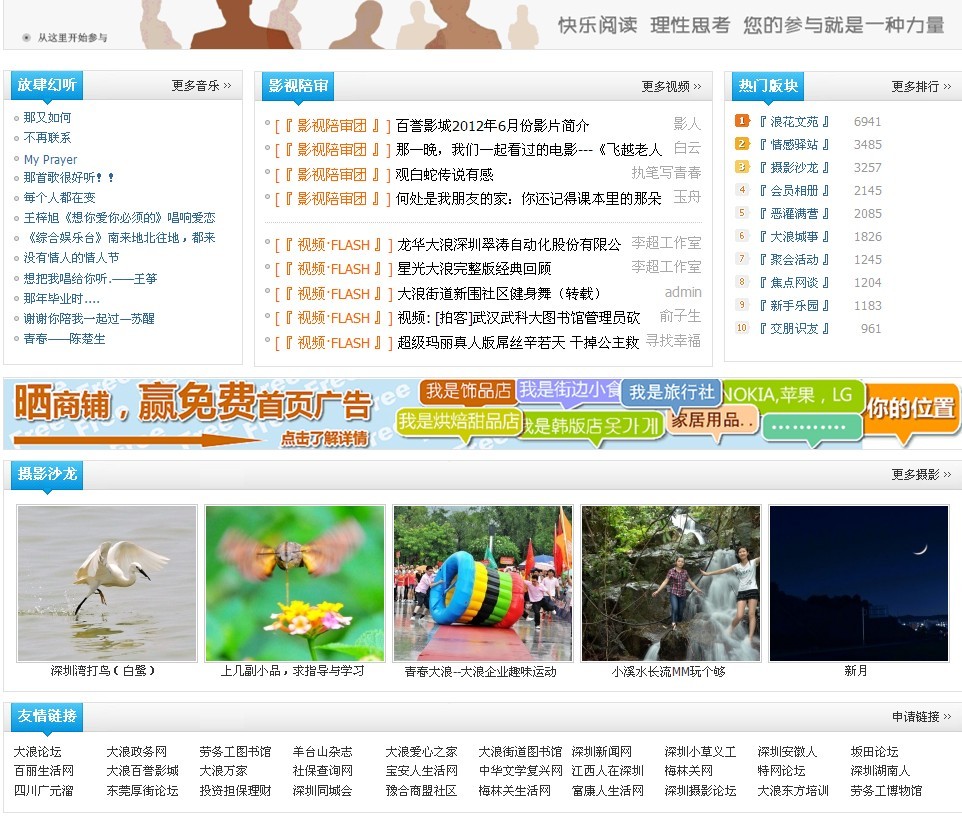Image resolution: width=962 pixels, height=828 pixels.
Task: Open the song 那又如何
Action: click(47, 117)
